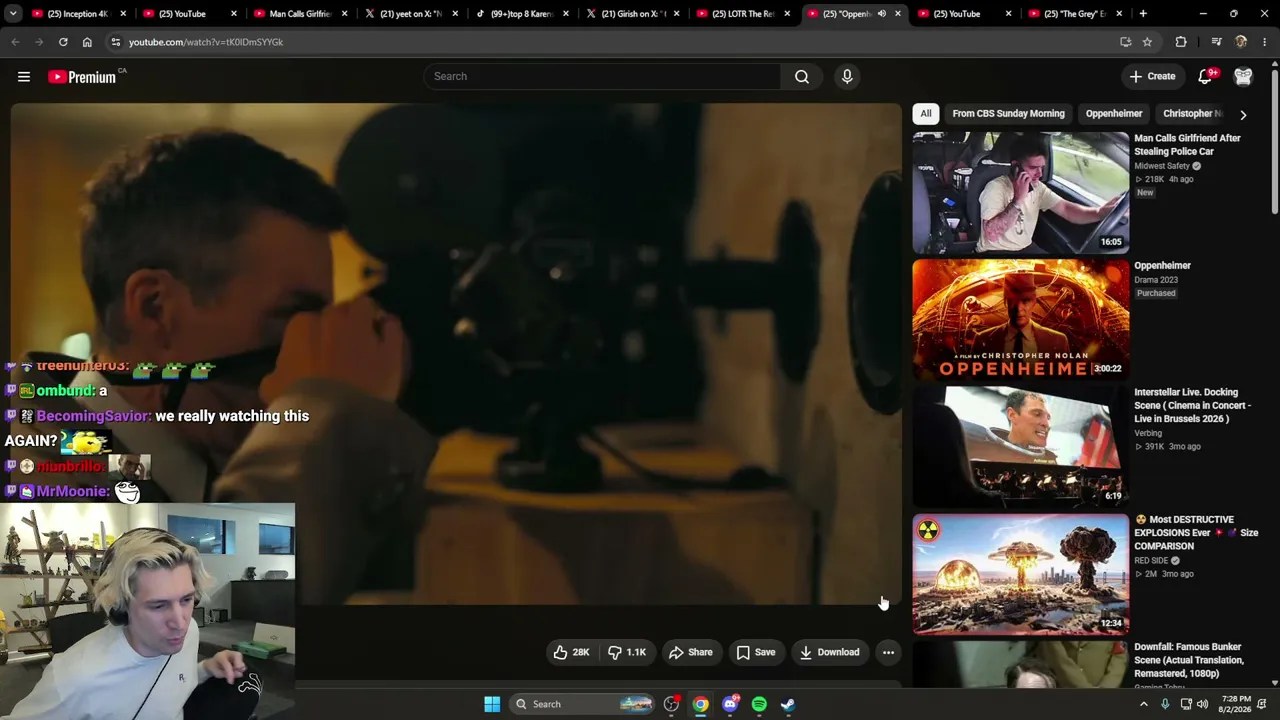Bookmark this page with the star
This screenshot has width=1280, height=720.
tap(1147, 42)
